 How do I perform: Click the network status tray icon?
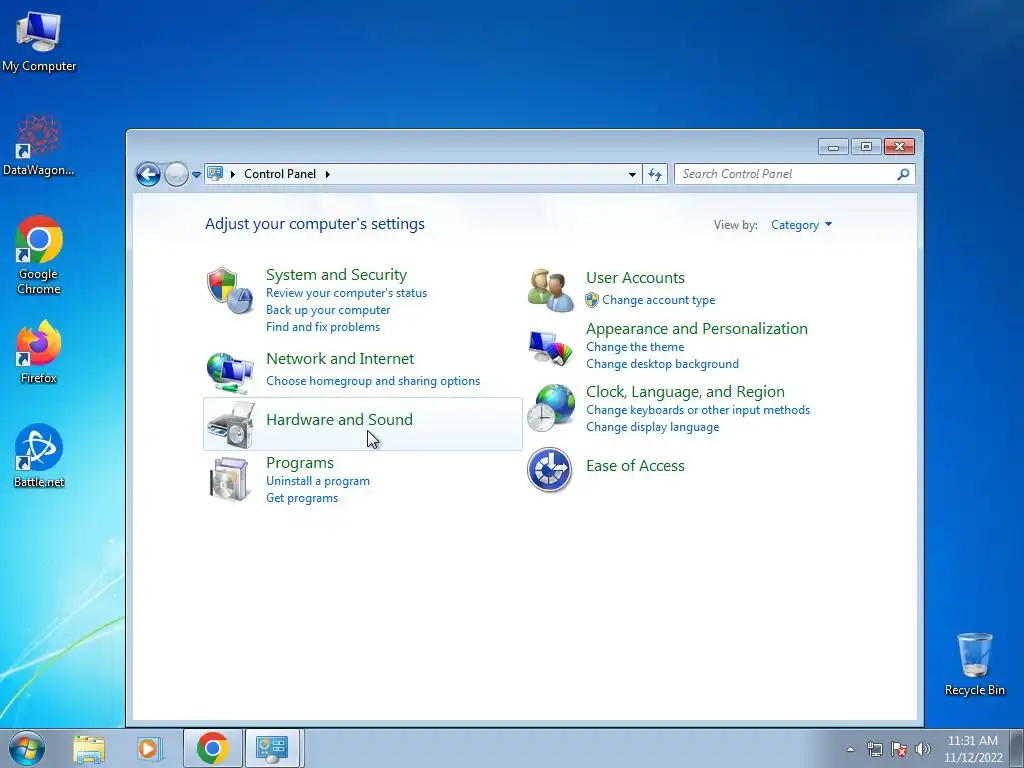[874, 749]
